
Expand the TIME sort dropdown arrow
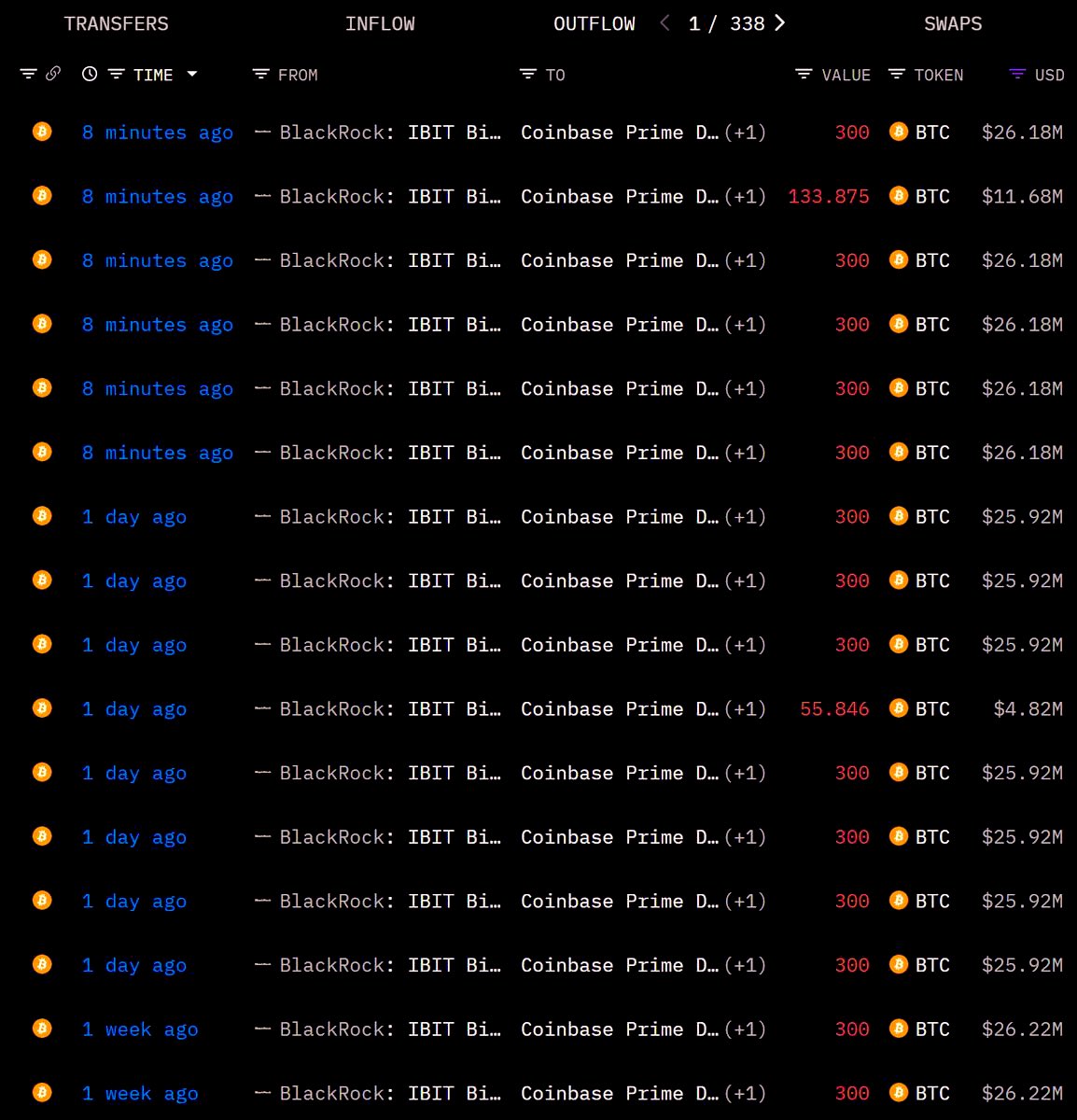point(192,74)
